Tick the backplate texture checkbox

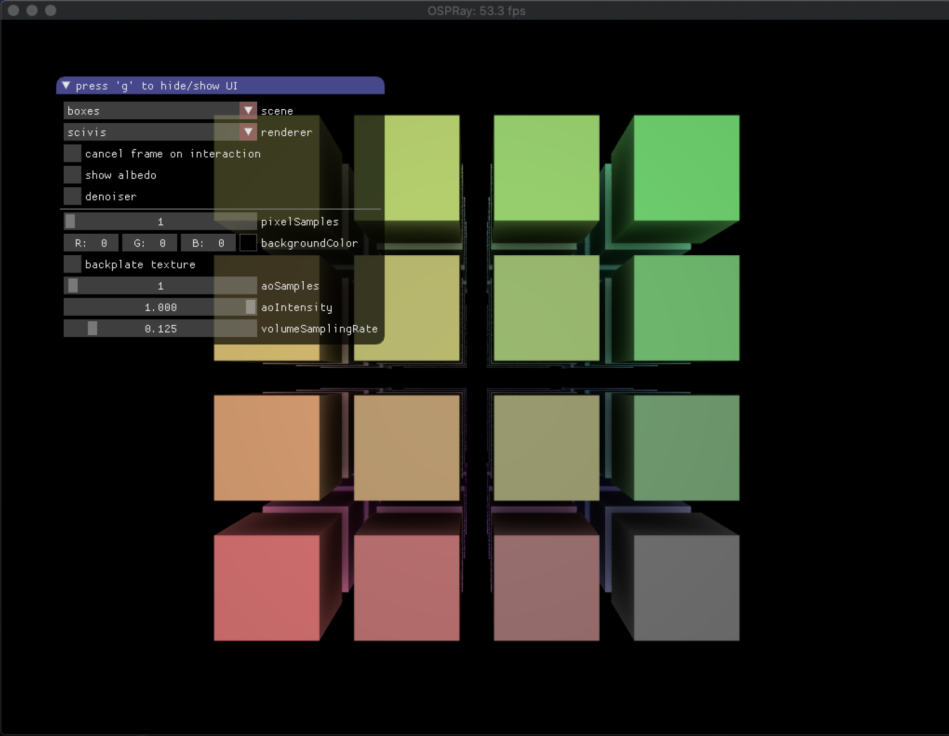click(x=72, y=264)
